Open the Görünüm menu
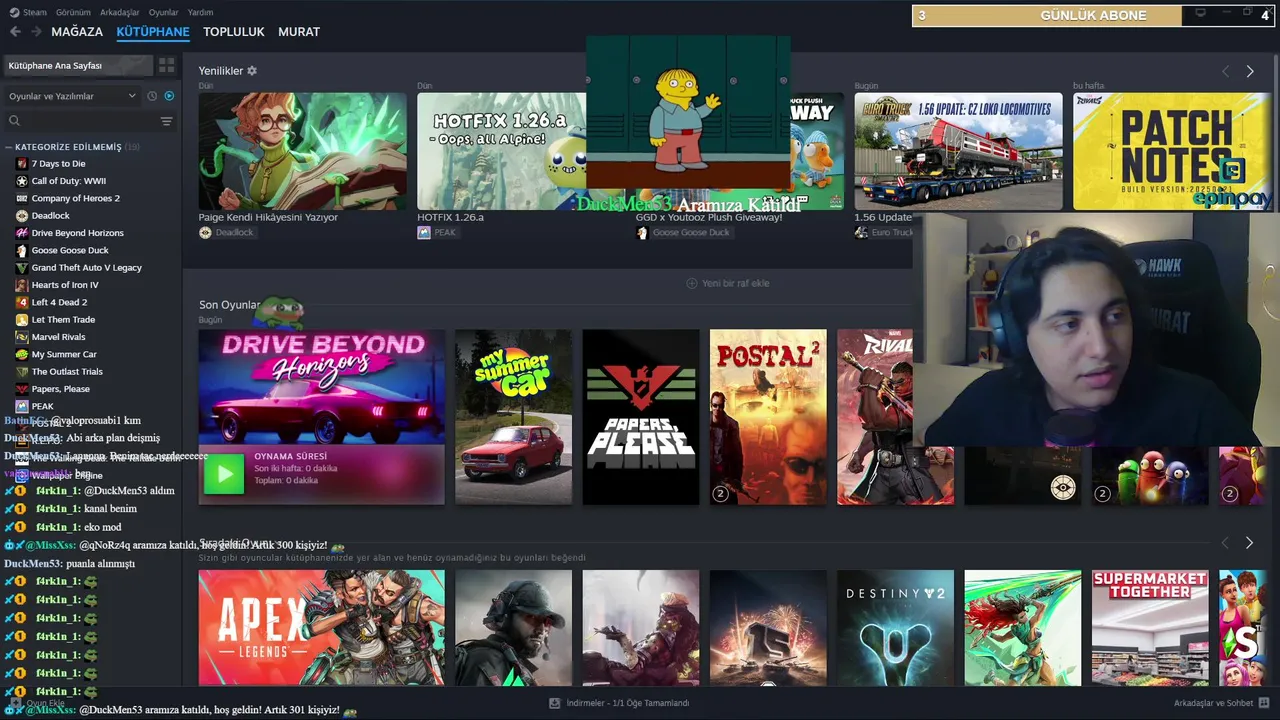This screenshot has height=720, width=1280. click(73, 12)
